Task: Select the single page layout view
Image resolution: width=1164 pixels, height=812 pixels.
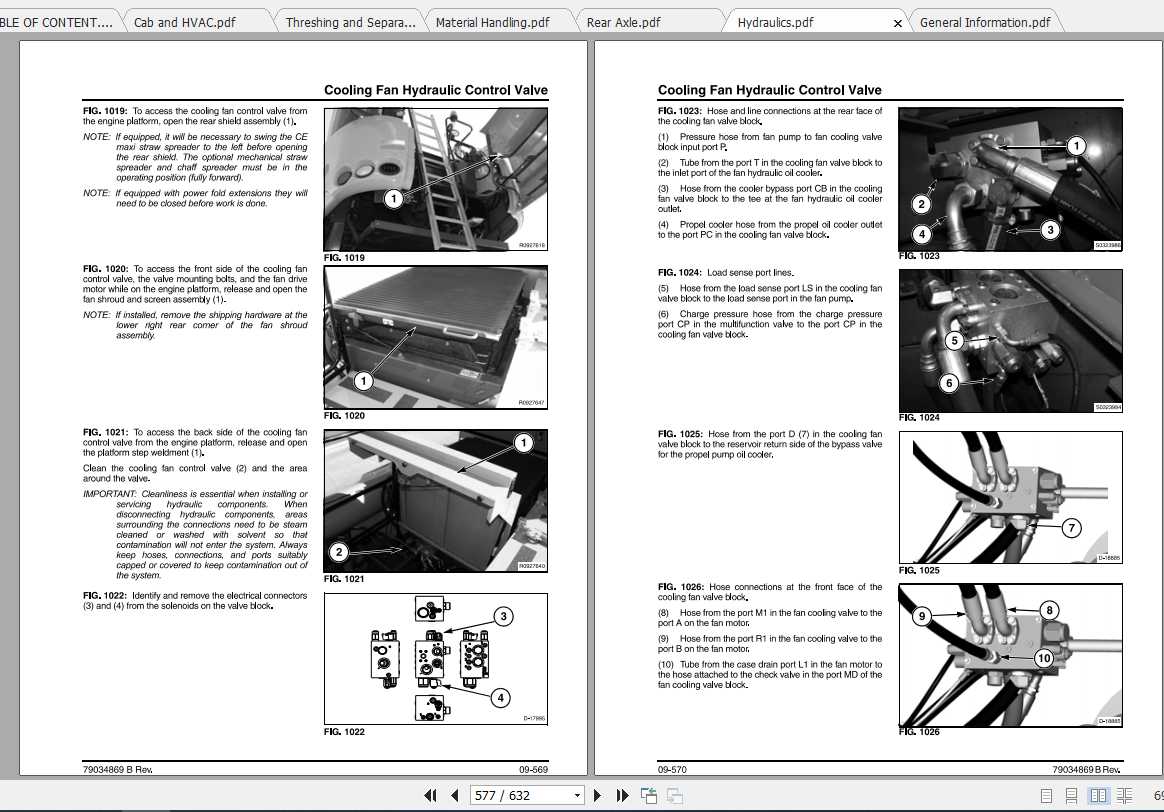Action: [x=1046, y=795]
